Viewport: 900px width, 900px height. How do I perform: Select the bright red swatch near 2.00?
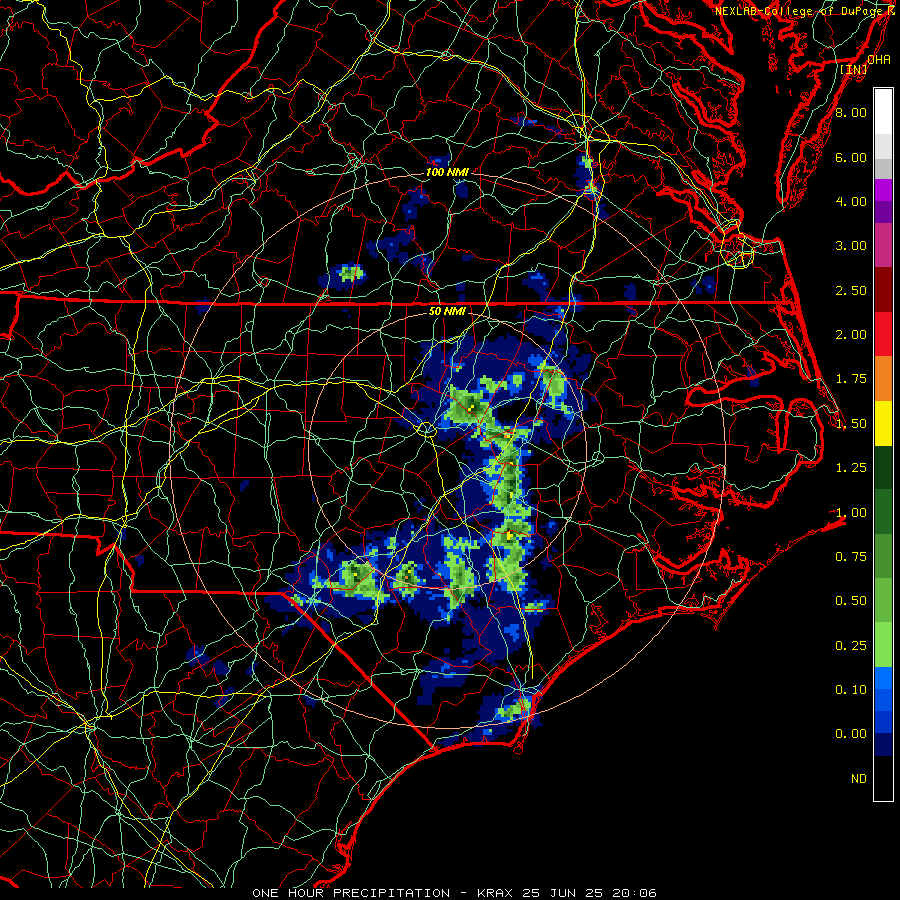pos(883,334)
